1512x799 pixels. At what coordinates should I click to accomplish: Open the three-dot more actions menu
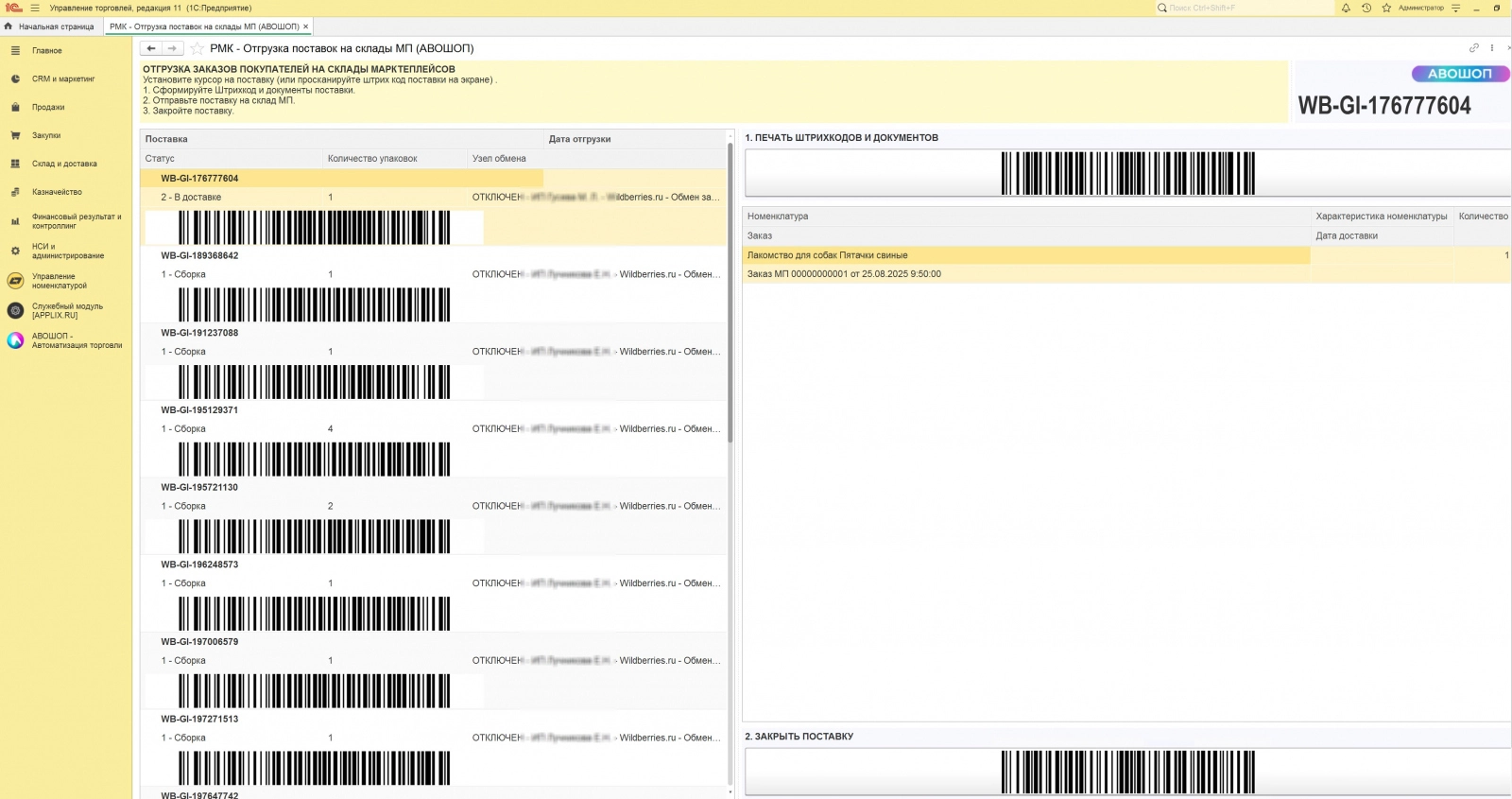click(x=1492, y=48)
